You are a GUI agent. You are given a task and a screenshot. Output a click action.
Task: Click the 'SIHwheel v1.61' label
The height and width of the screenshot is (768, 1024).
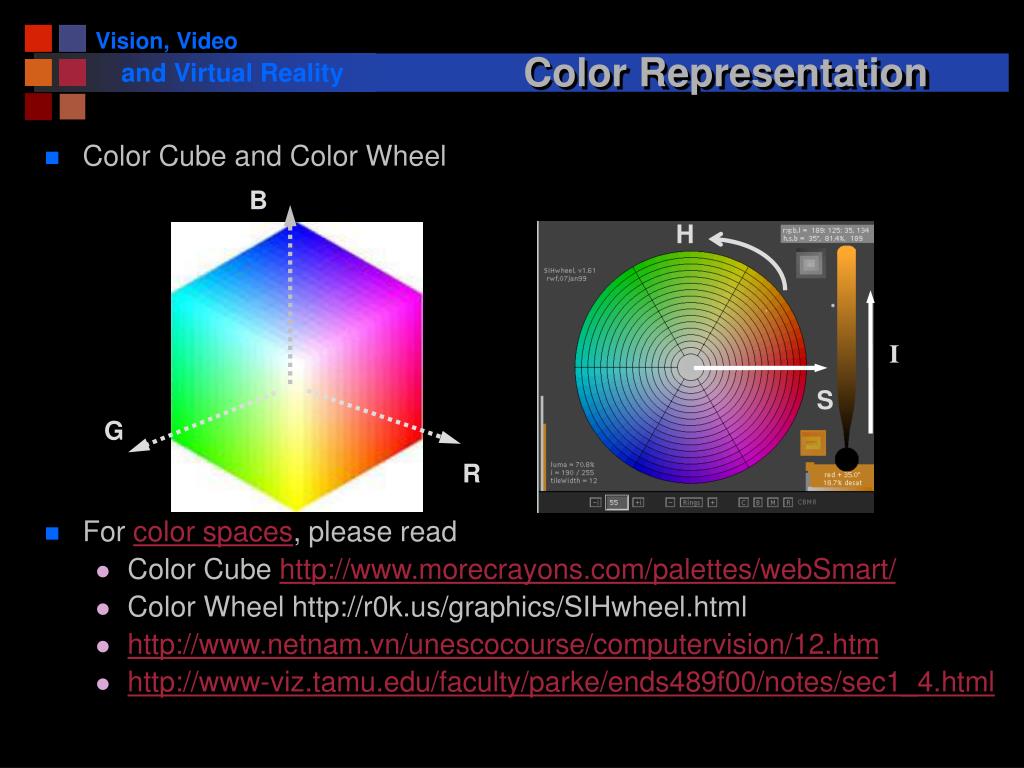[x=569, y=270]
